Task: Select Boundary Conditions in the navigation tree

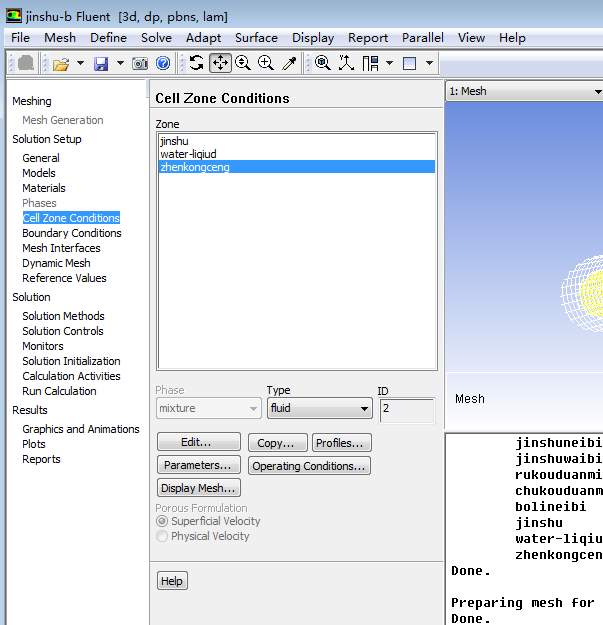Action: pos(72,233)
